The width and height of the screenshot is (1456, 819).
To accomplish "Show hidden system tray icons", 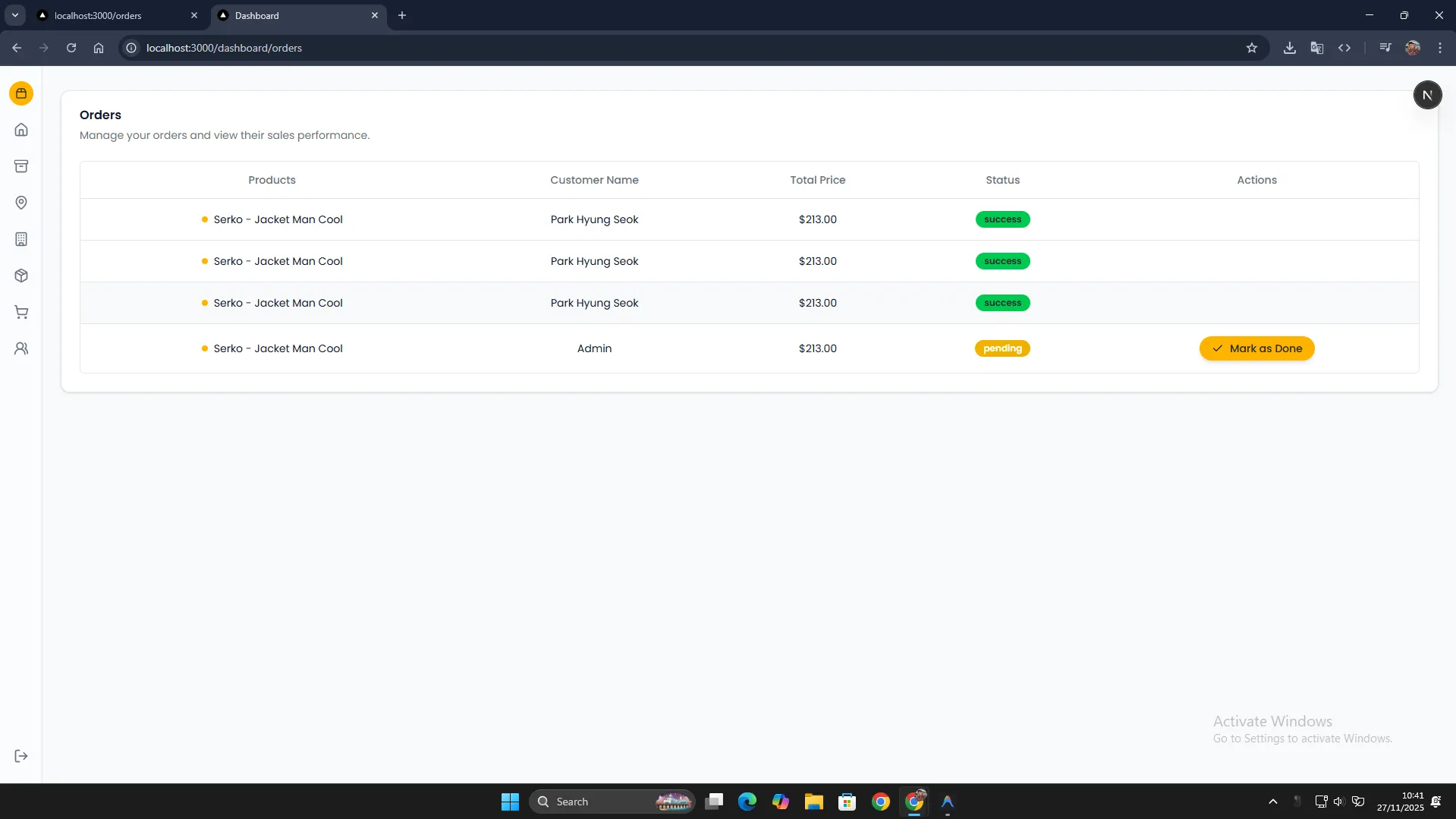I will (1272, 802).
